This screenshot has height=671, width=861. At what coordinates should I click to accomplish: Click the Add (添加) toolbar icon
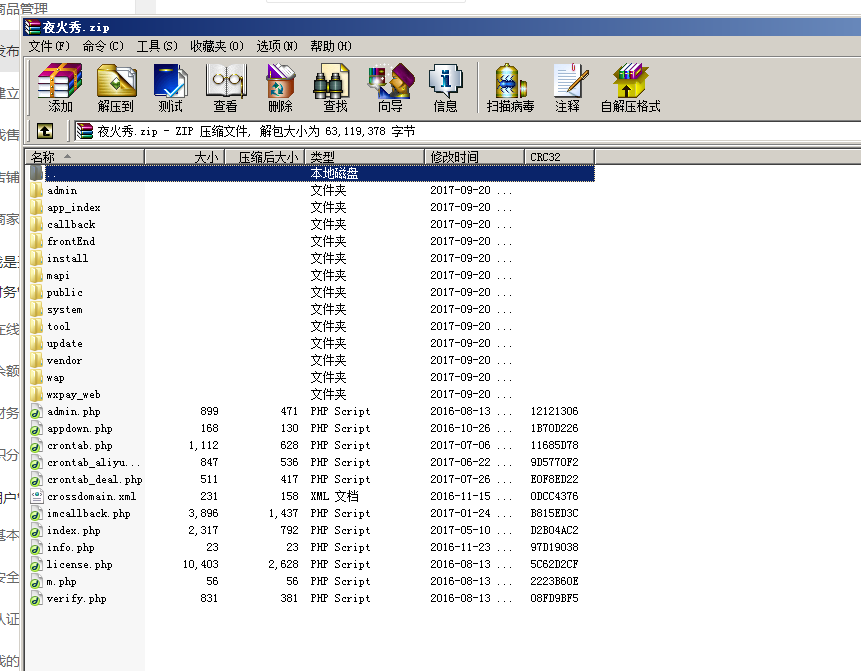(x=60, y=87)
